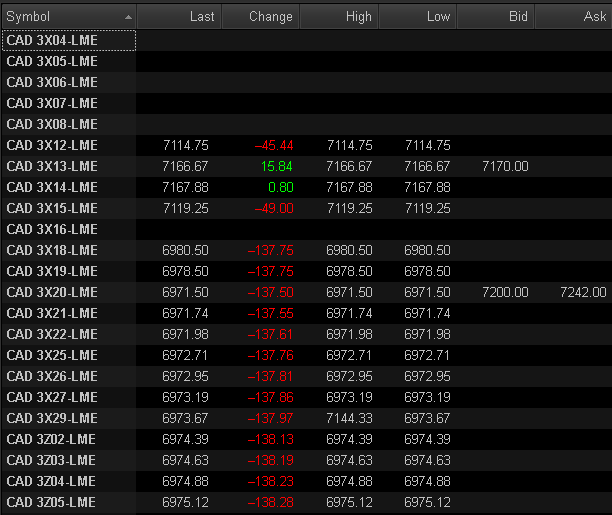Select the CAD 3X29-LME symbol
This screenshot has height=515, width=612.
[52, 418]
